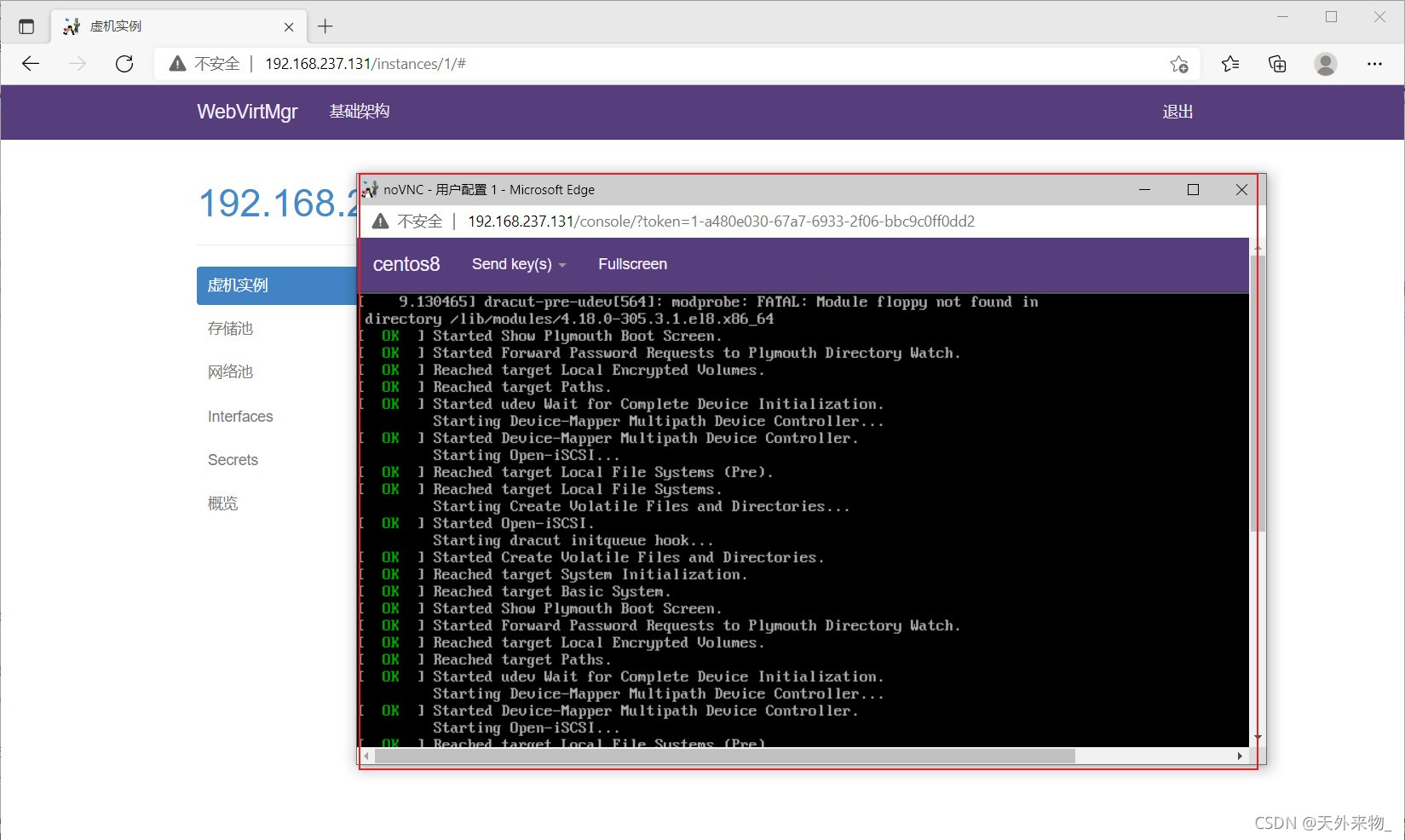Open the tab actions menu icon
The height and width of the screenshot is (840, 1405).
26,26
